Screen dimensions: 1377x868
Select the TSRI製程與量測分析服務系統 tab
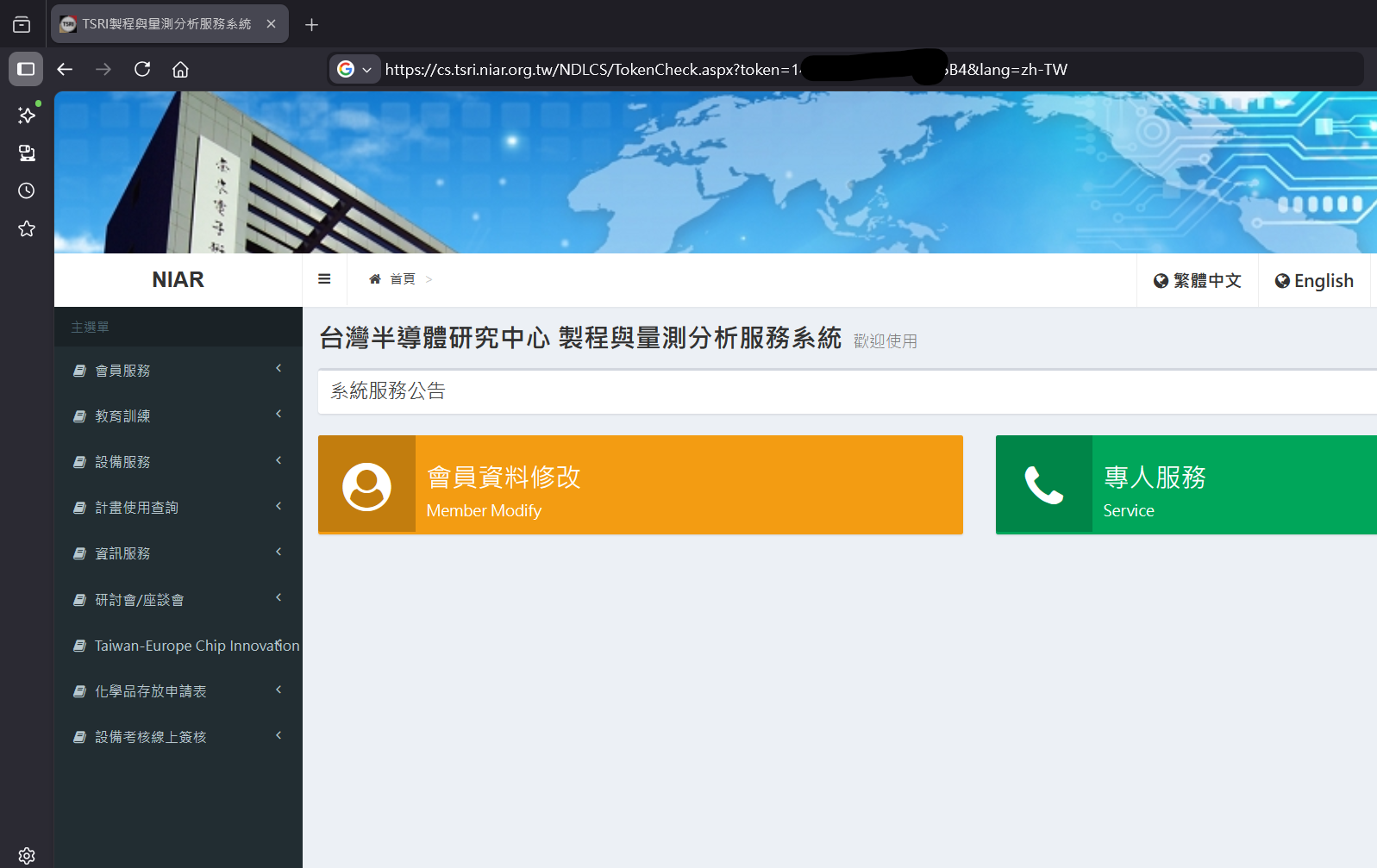pos(167,24)
